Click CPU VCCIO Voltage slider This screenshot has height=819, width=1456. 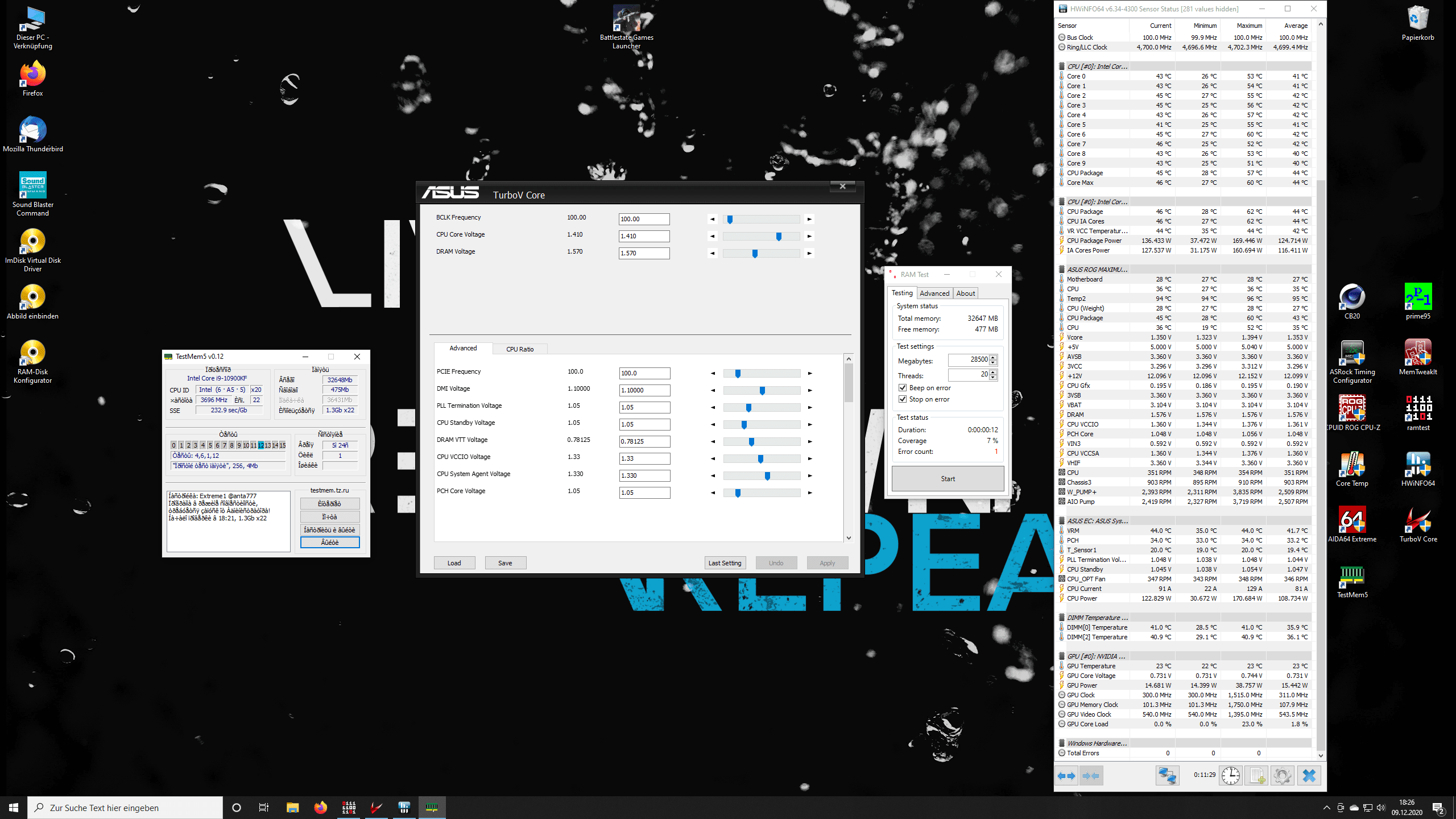pyautogui.click(x=762, y=458)
